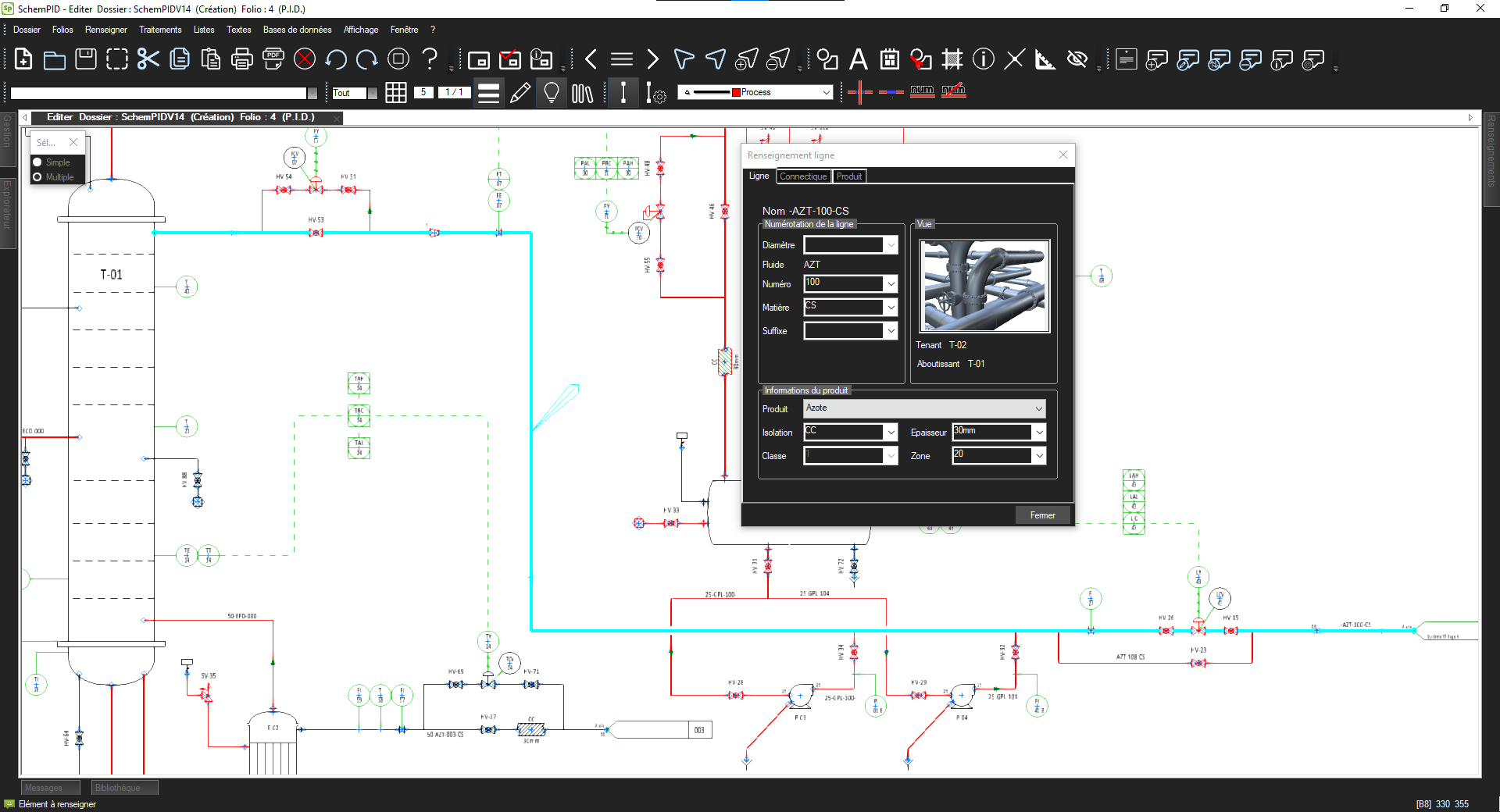Print the folio with the printer icon
1500x812 pixels.
click(x=242, y=59)
